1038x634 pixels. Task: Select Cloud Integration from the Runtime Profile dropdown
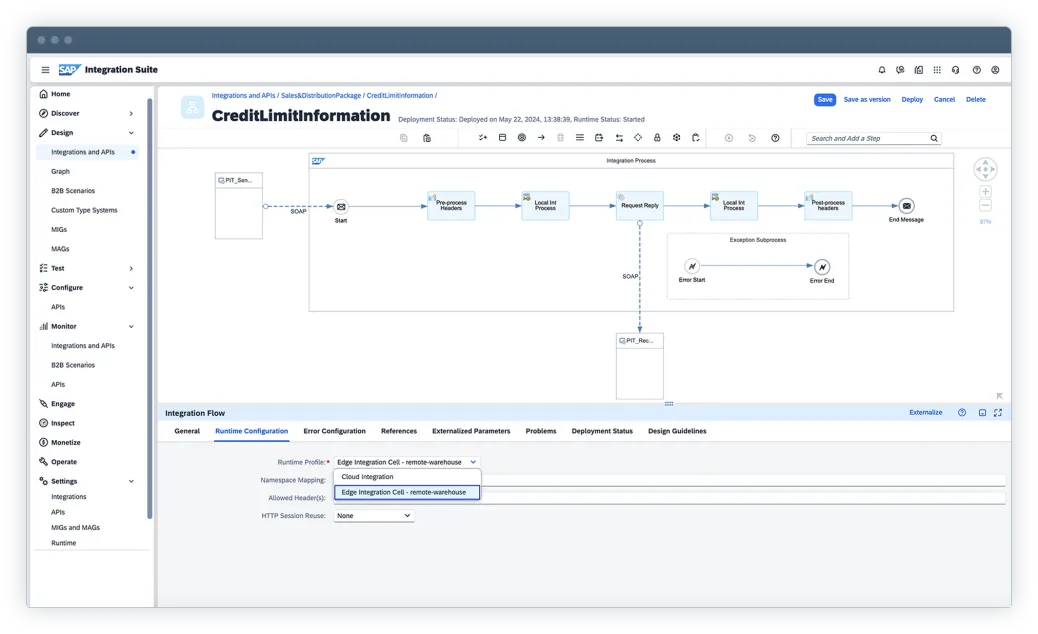point(370,477)
